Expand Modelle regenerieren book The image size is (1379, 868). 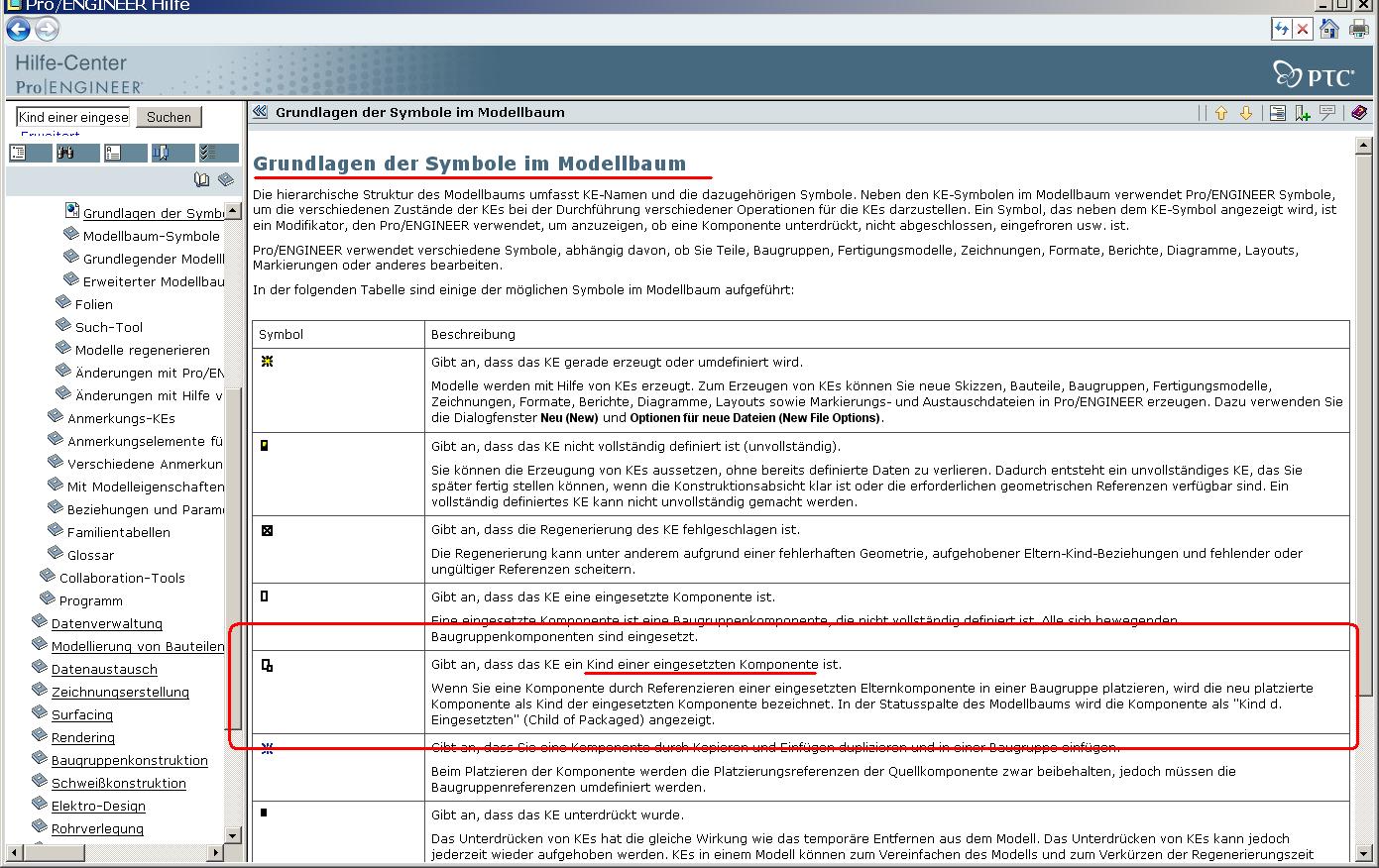point(143,350)
